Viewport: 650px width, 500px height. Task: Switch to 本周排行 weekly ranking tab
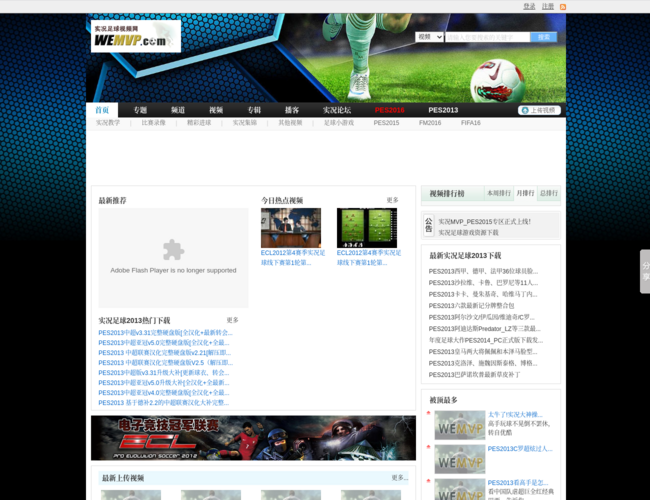pyautogui.click(x=498, y=193)
